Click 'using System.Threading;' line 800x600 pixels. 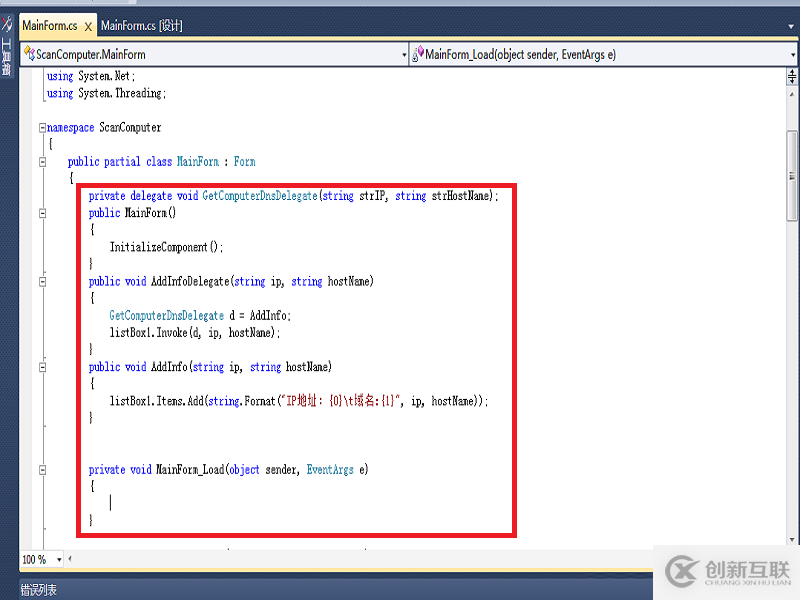(x=106, y=93)
